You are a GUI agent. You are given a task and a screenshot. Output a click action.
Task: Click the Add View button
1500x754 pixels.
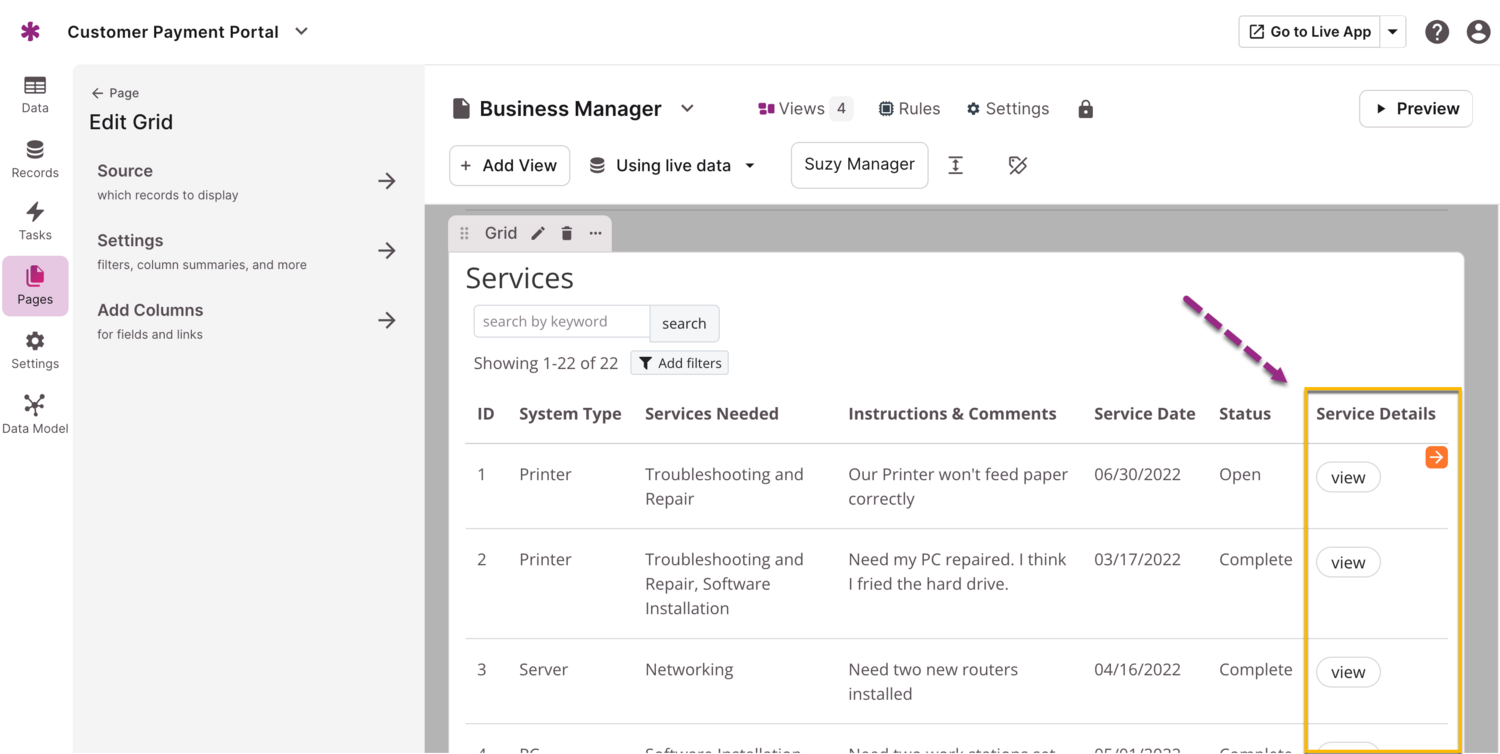coord(509,166)
